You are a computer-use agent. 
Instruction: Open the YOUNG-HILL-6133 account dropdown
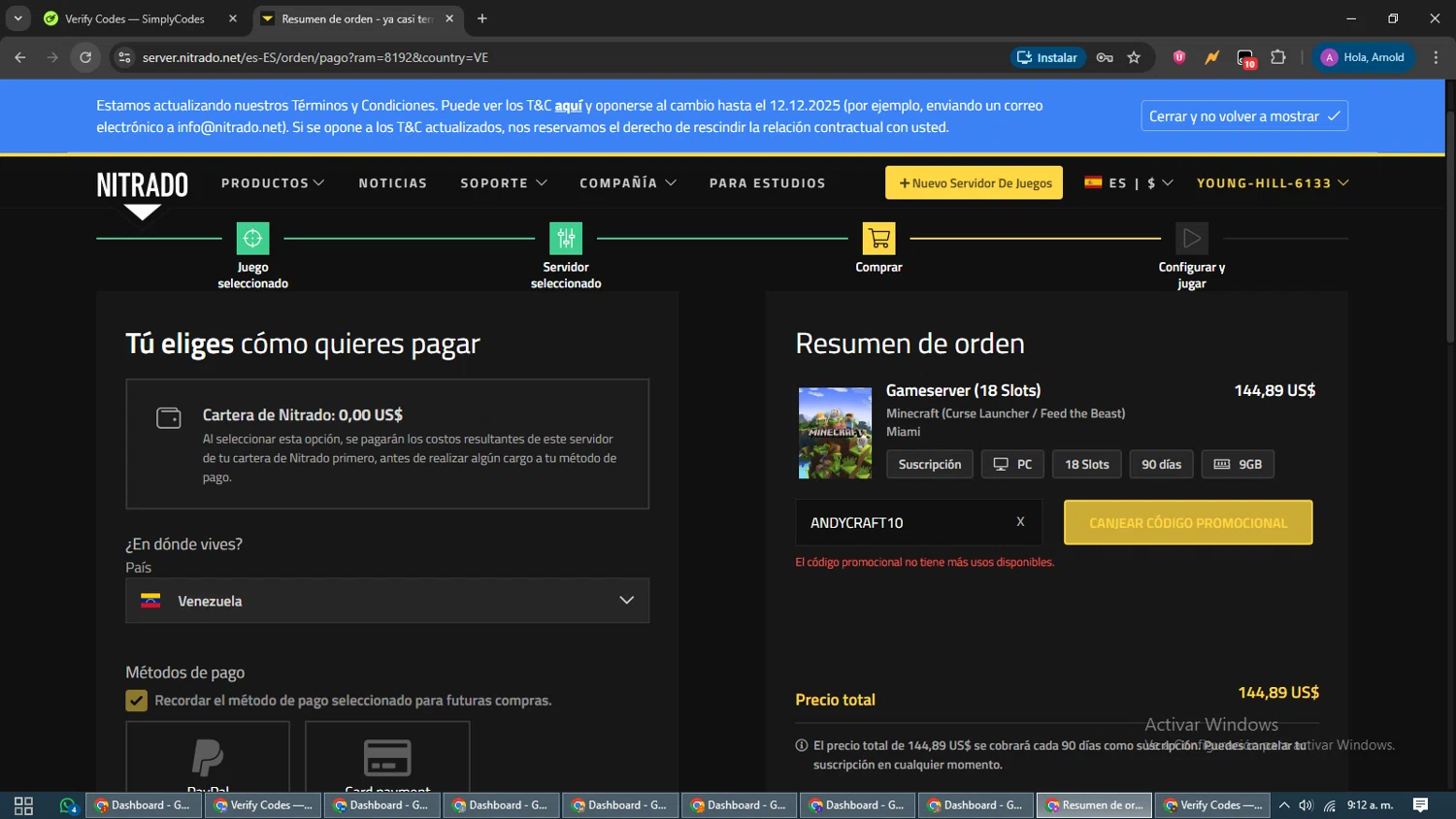tap(1273, 182)
